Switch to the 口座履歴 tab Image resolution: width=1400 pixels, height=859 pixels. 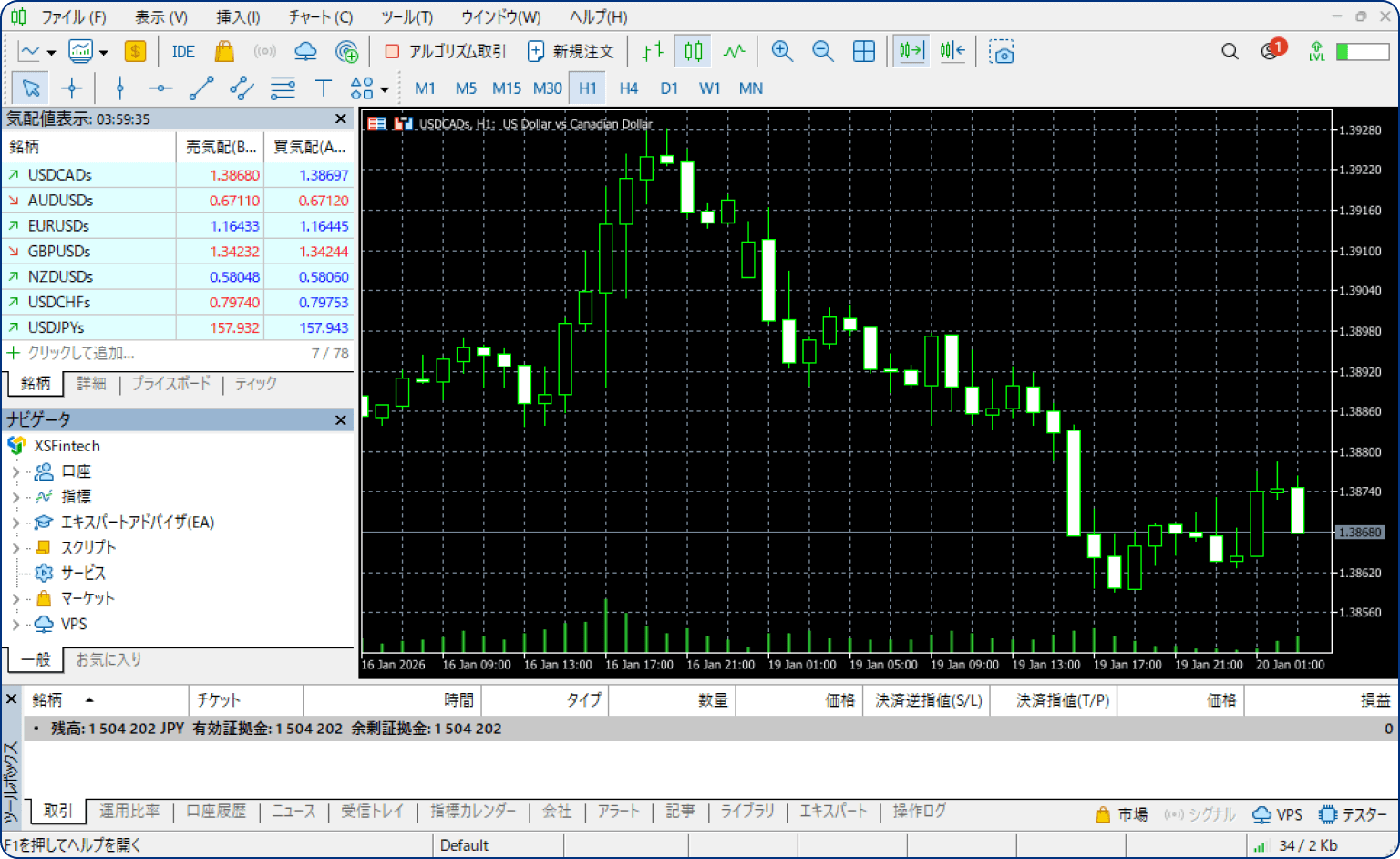(216, 811)
